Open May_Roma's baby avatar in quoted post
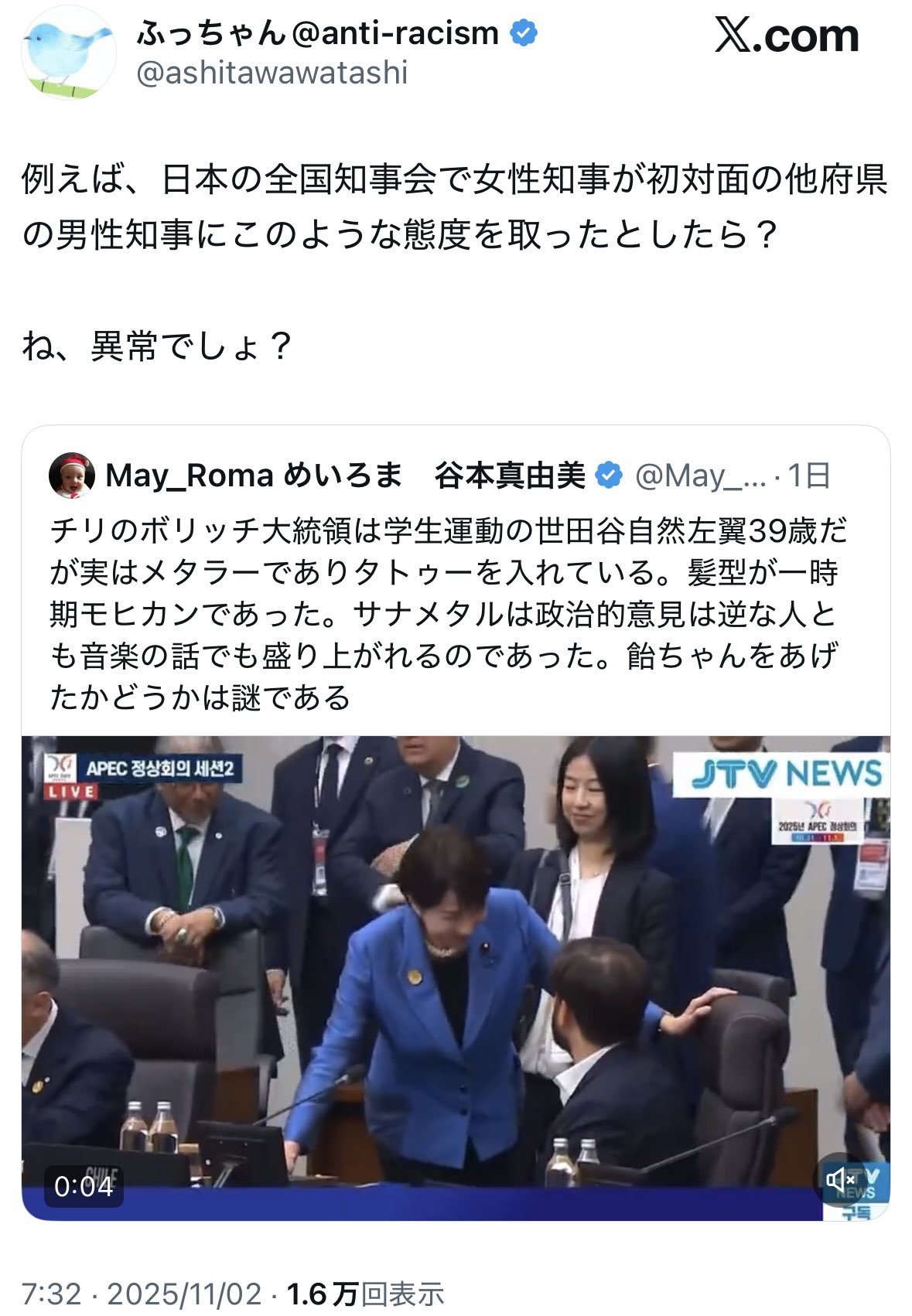The width and height of the screenshot is (912, 1316). pos(71,476)
